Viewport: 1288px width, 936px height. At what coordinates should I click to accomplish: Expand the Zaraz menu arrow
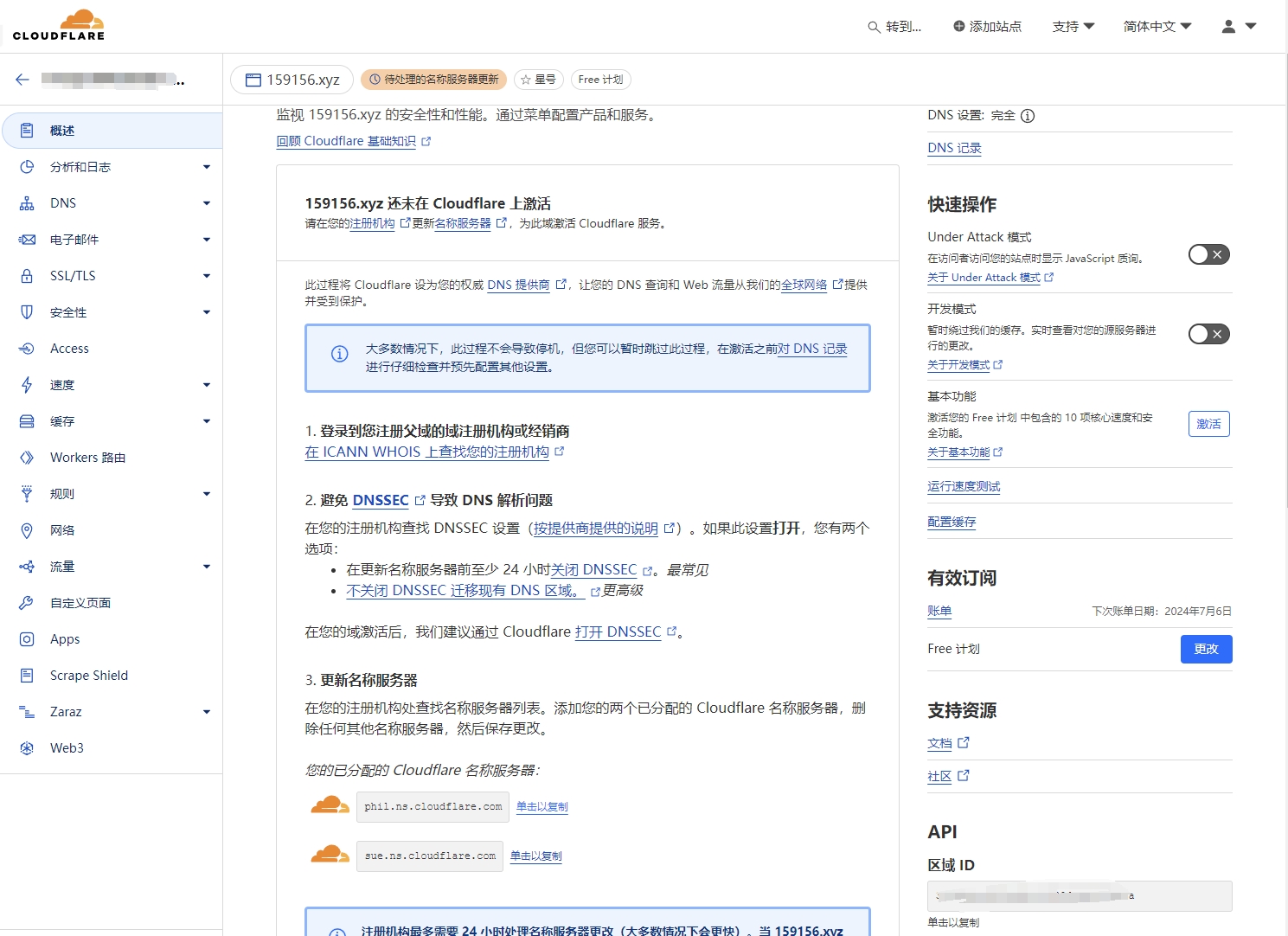[x=207, y=712]
